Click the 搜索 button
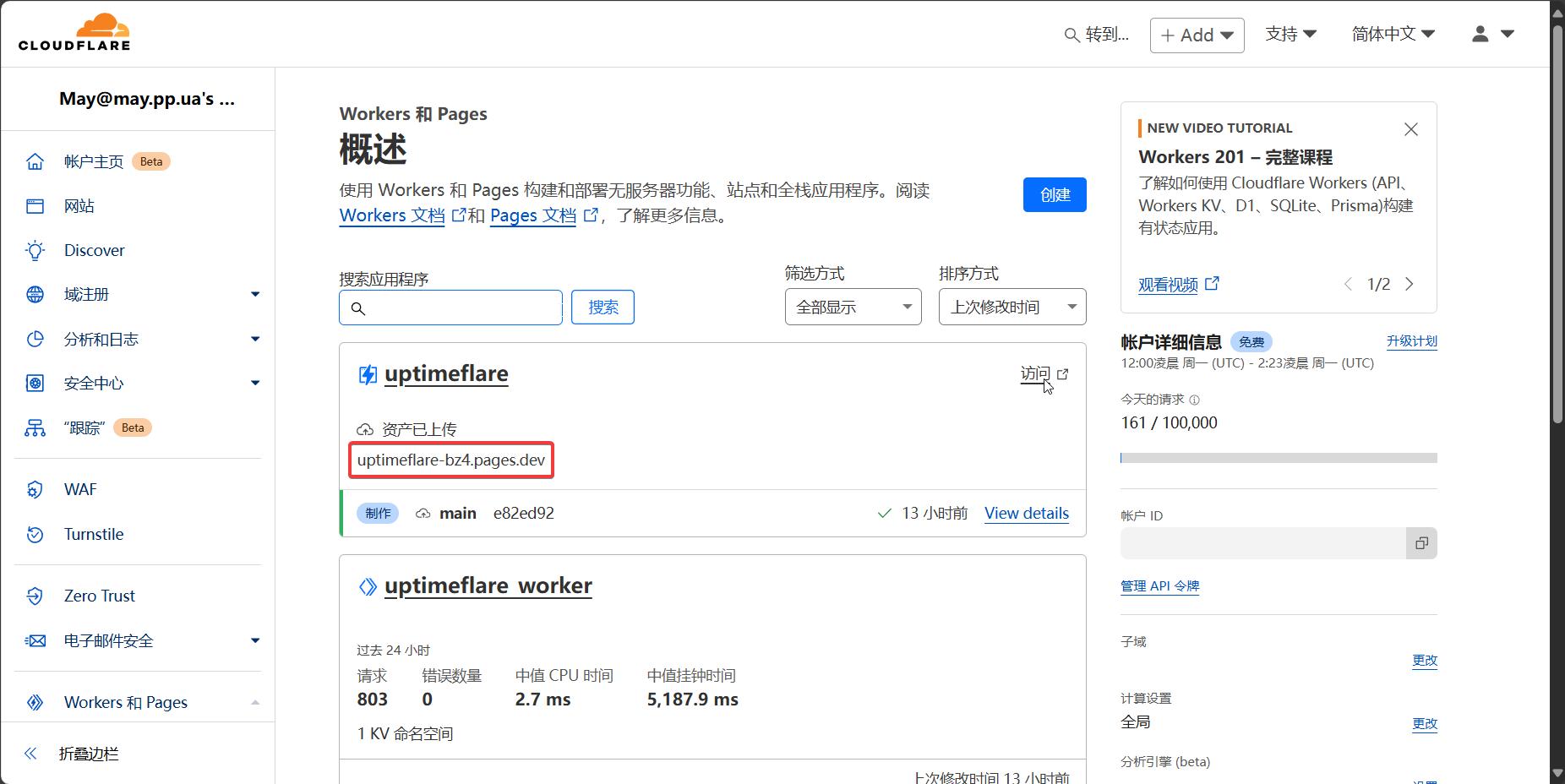 click(x=603, y=308)
